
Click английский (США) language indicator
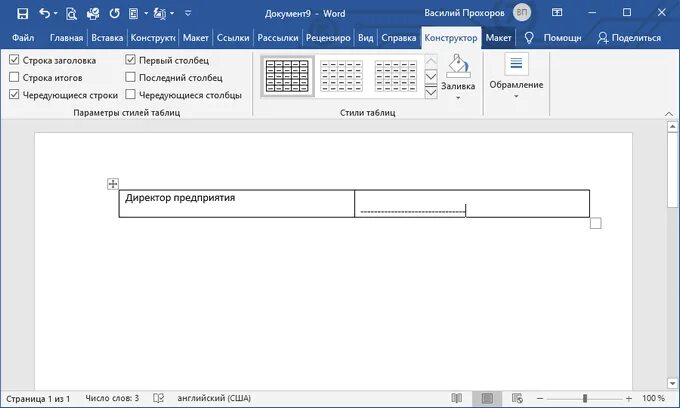tap(214, 398)
